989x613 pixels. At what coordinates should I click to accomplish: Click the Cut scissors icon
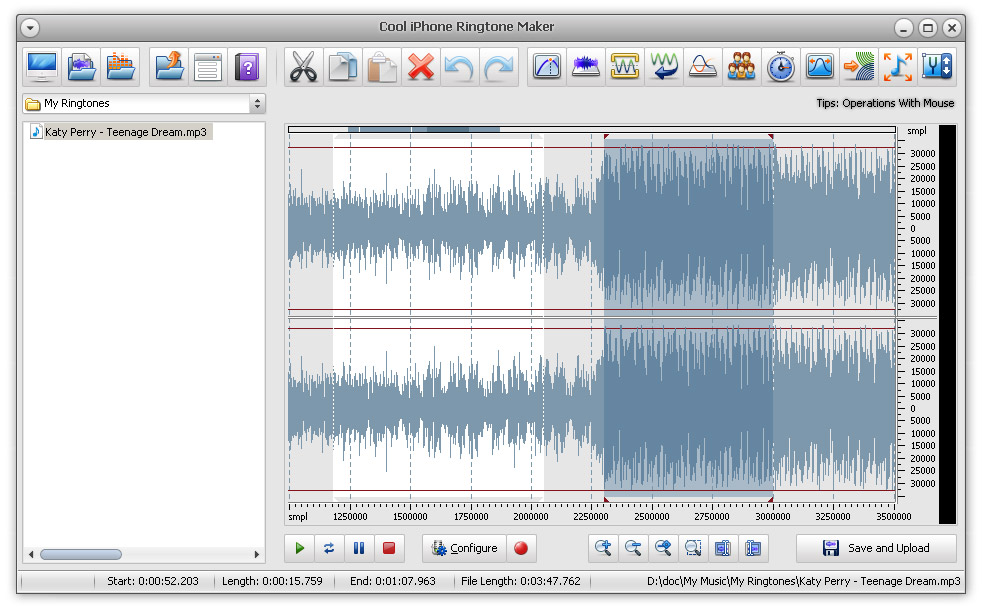click(x=303, y=67)
